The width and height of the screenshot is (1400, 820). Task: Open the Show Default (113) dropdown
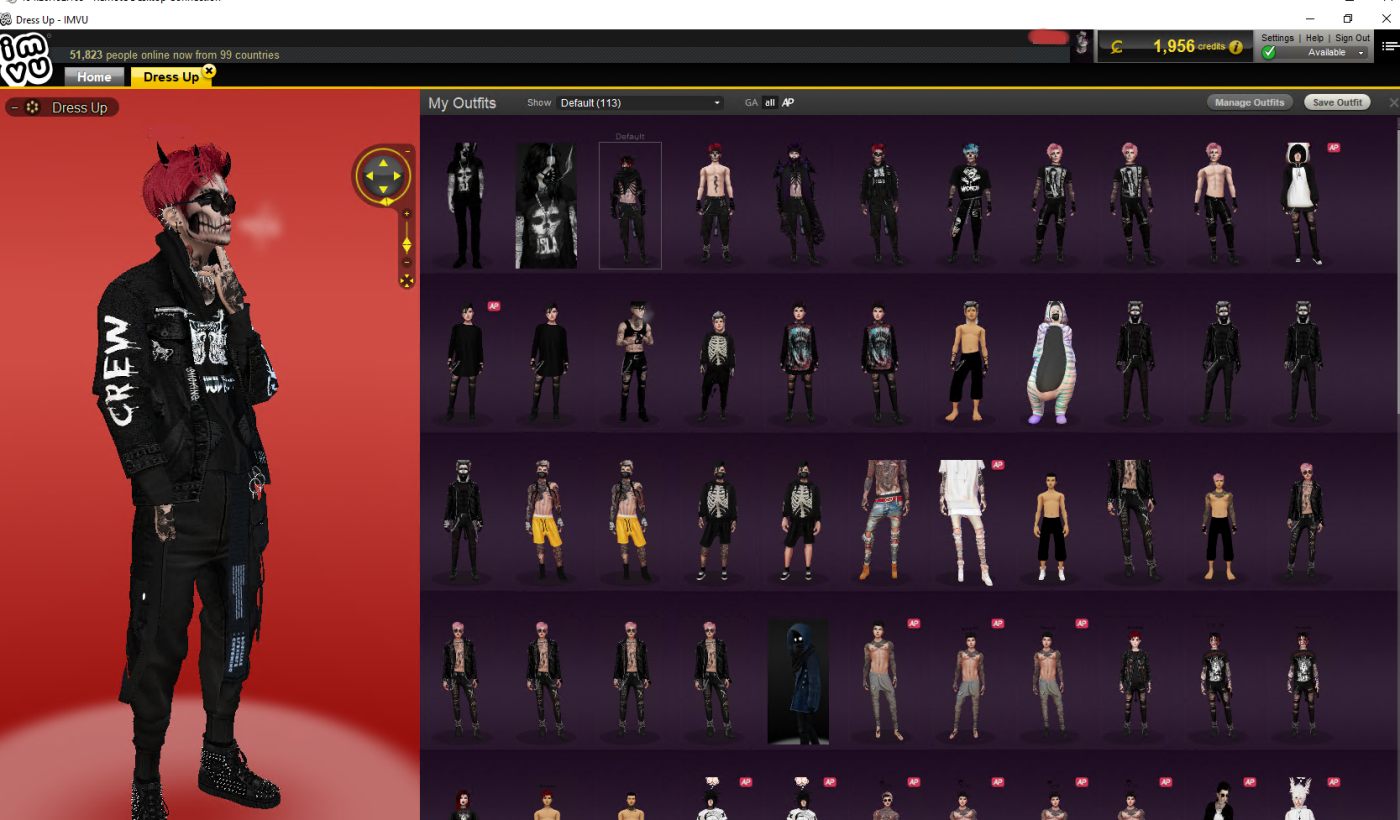pyautogui.click(x=640, y=103)
